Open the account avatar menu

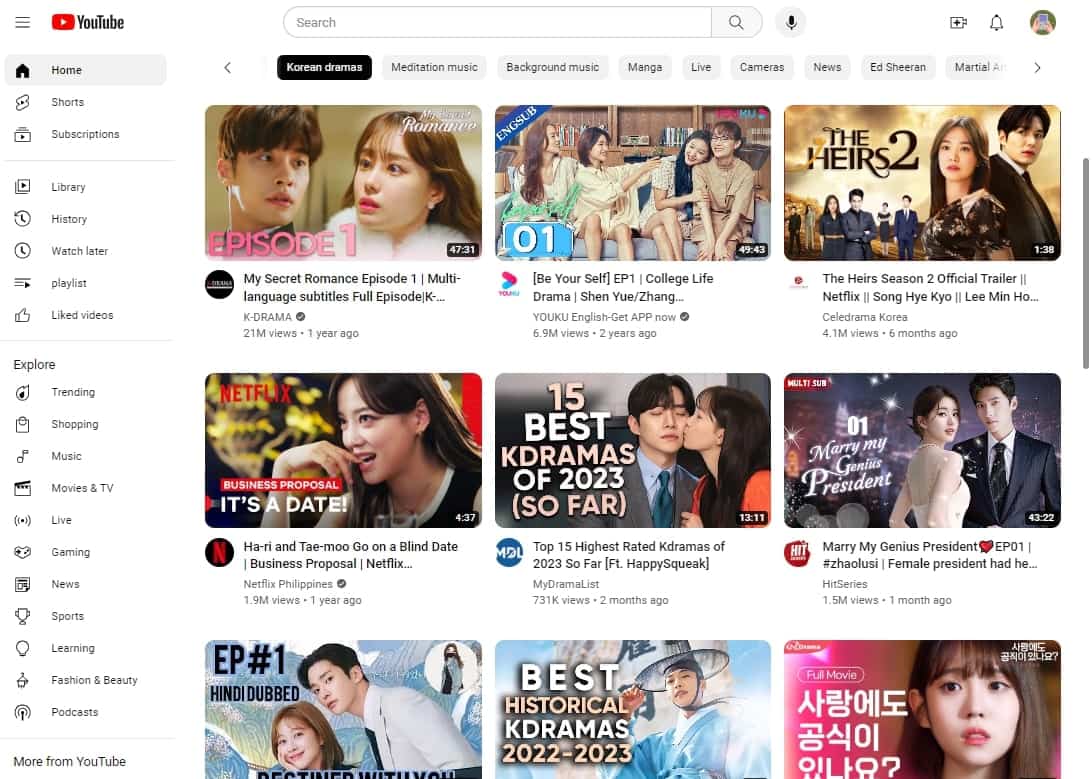point(1043,22)
